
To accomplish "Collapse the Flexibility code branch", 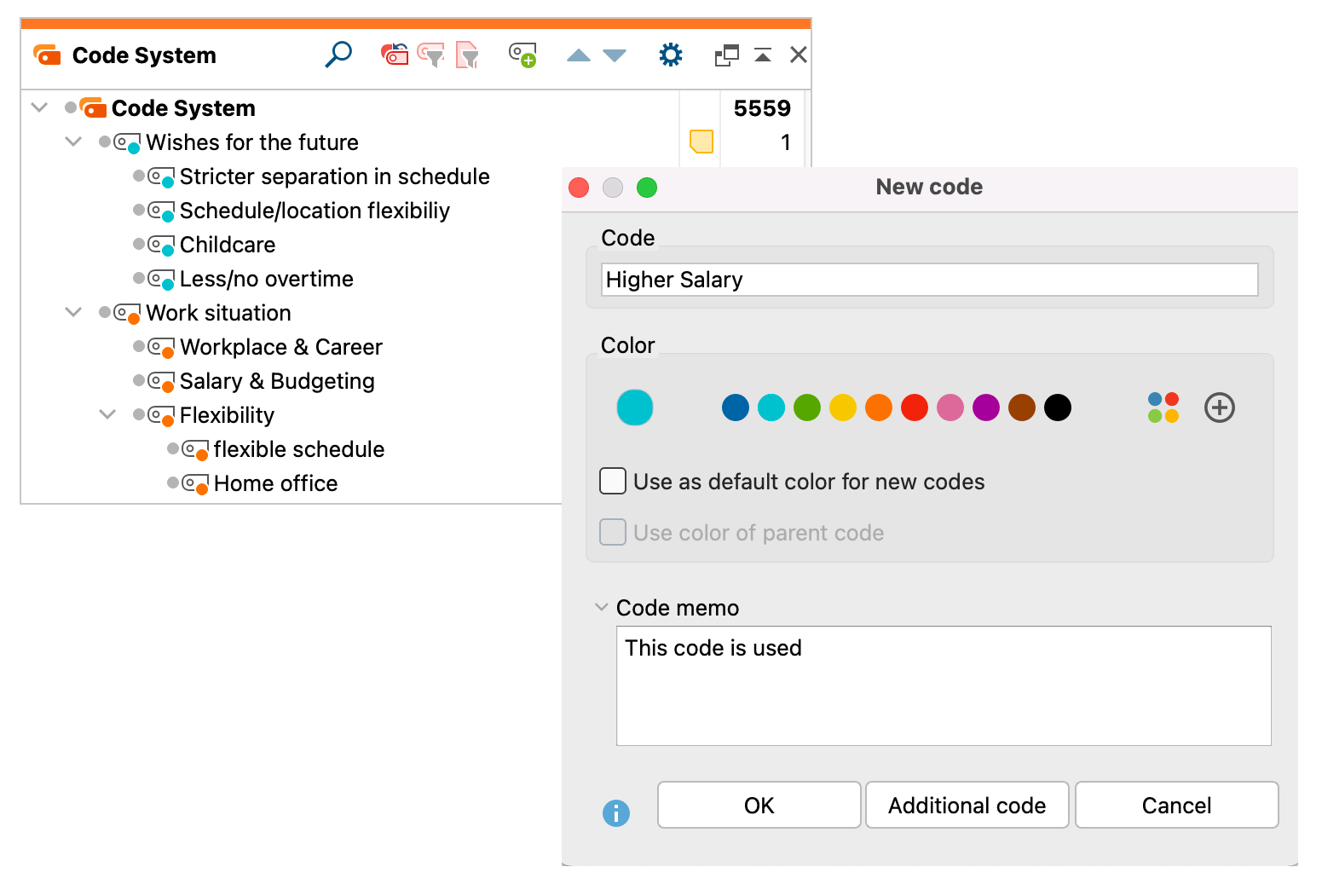I will [108, 414].
